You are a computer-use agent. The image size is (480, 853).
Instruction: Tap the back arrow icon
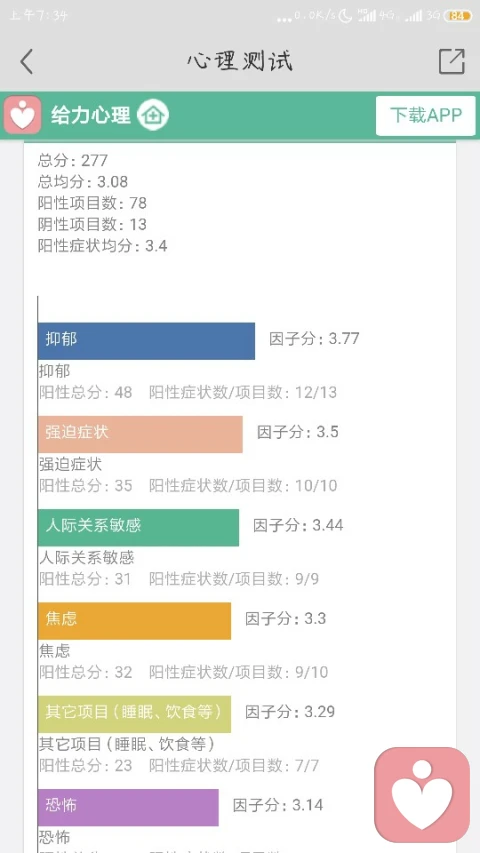[26, 61]
